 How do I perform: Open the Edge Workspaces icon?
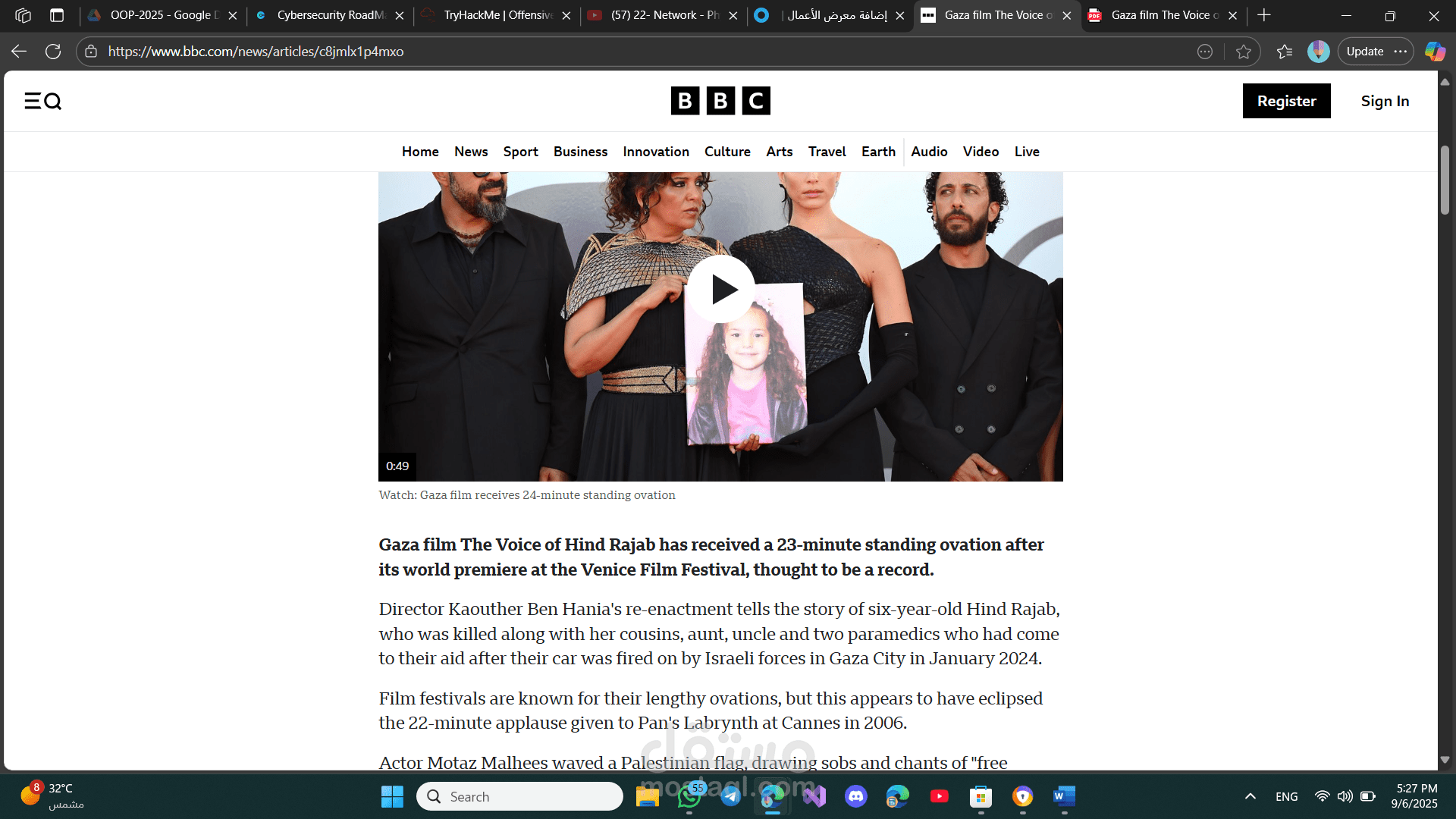(x=23, y=15)
